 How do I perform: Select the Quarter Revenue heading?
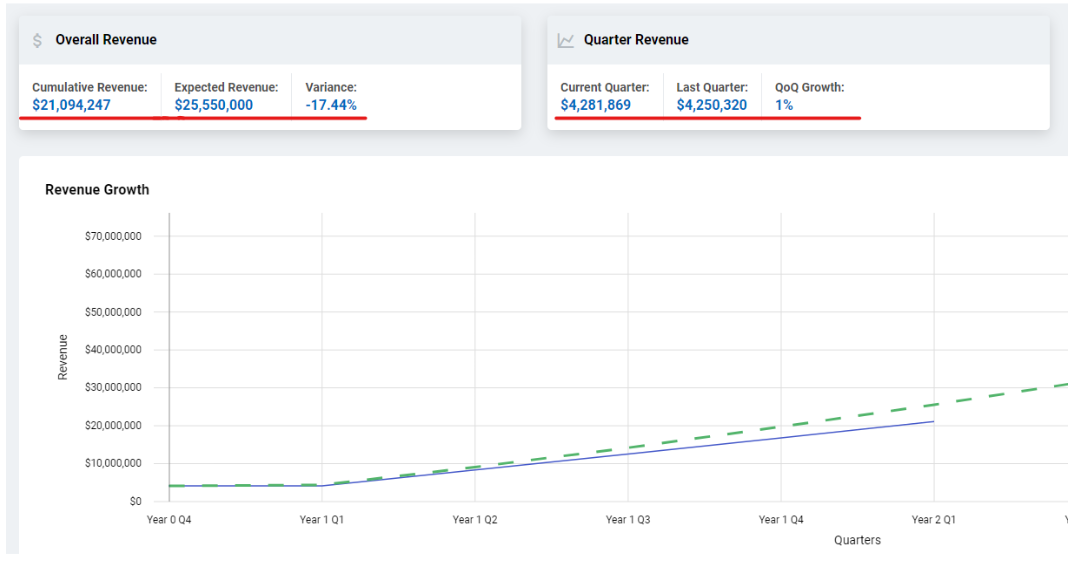point(636,40)
